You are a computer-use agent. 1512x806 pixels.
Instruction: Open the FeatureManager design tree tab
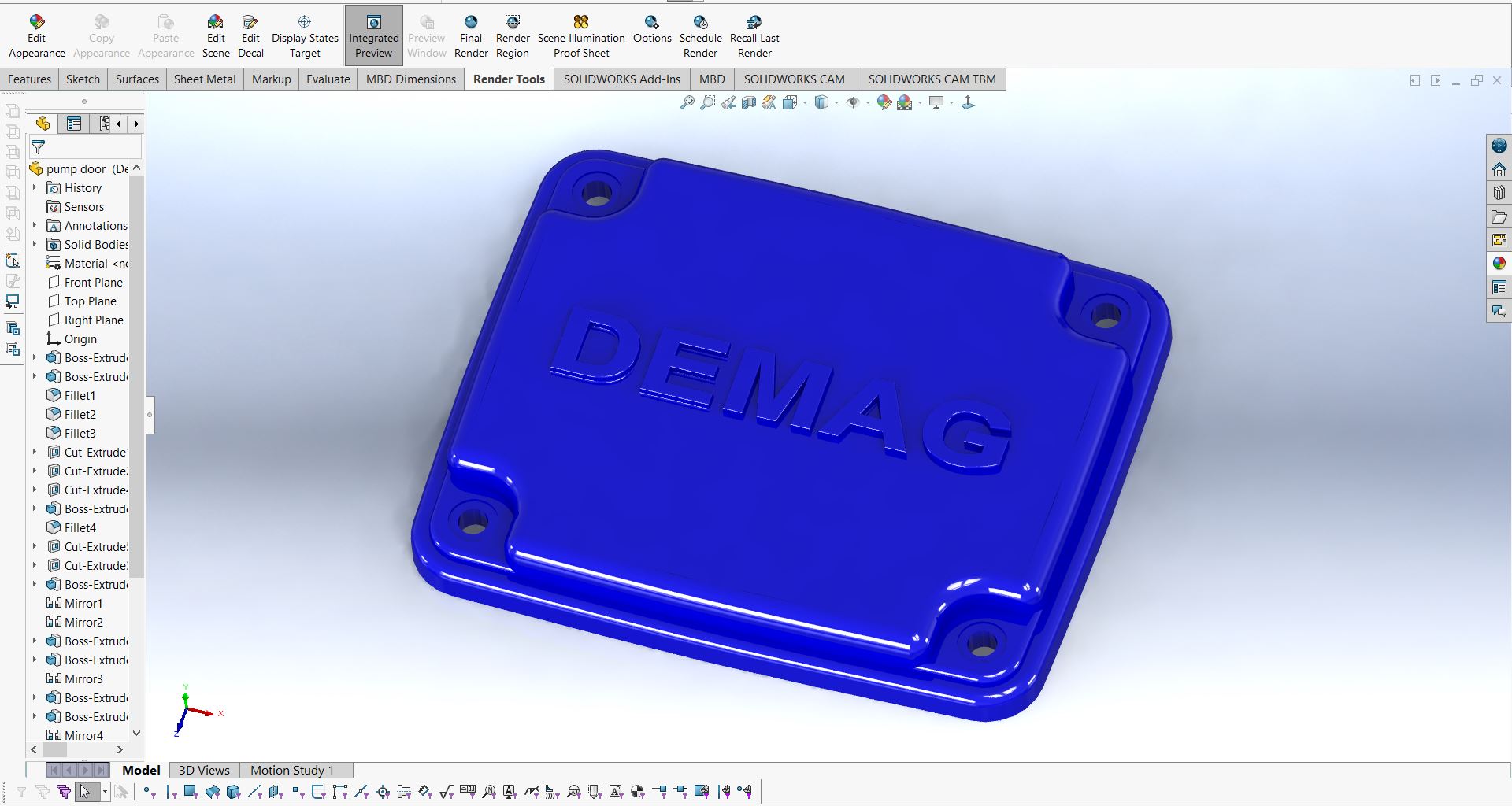coord(43,124)
